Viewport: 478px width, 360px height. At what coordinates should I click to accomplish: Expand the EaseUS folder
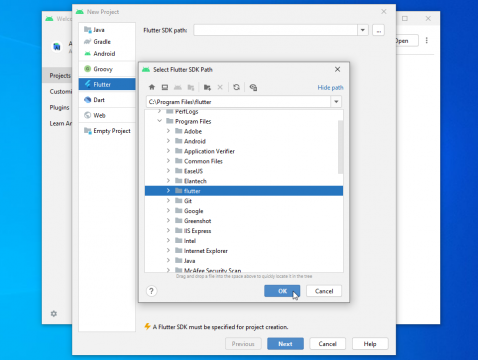[168, 171]
